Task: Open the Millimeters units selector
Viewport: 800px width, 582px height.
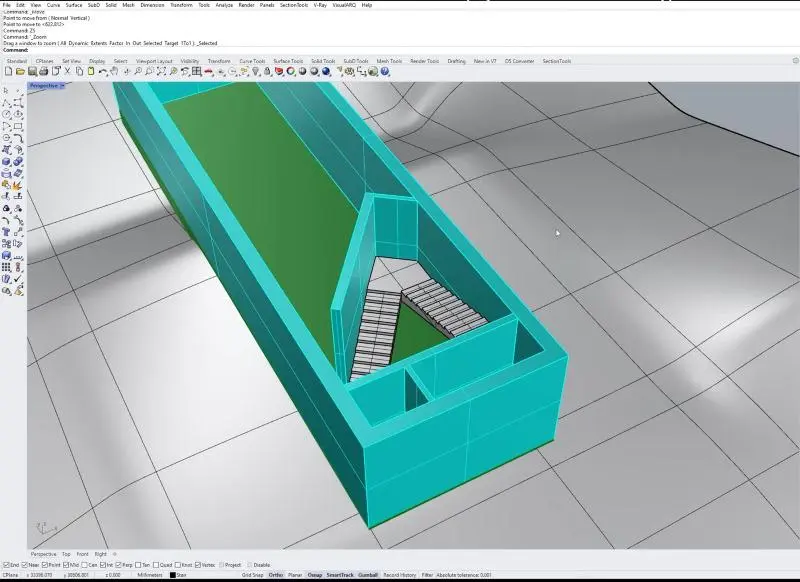Action: click(x=150, y=575)
